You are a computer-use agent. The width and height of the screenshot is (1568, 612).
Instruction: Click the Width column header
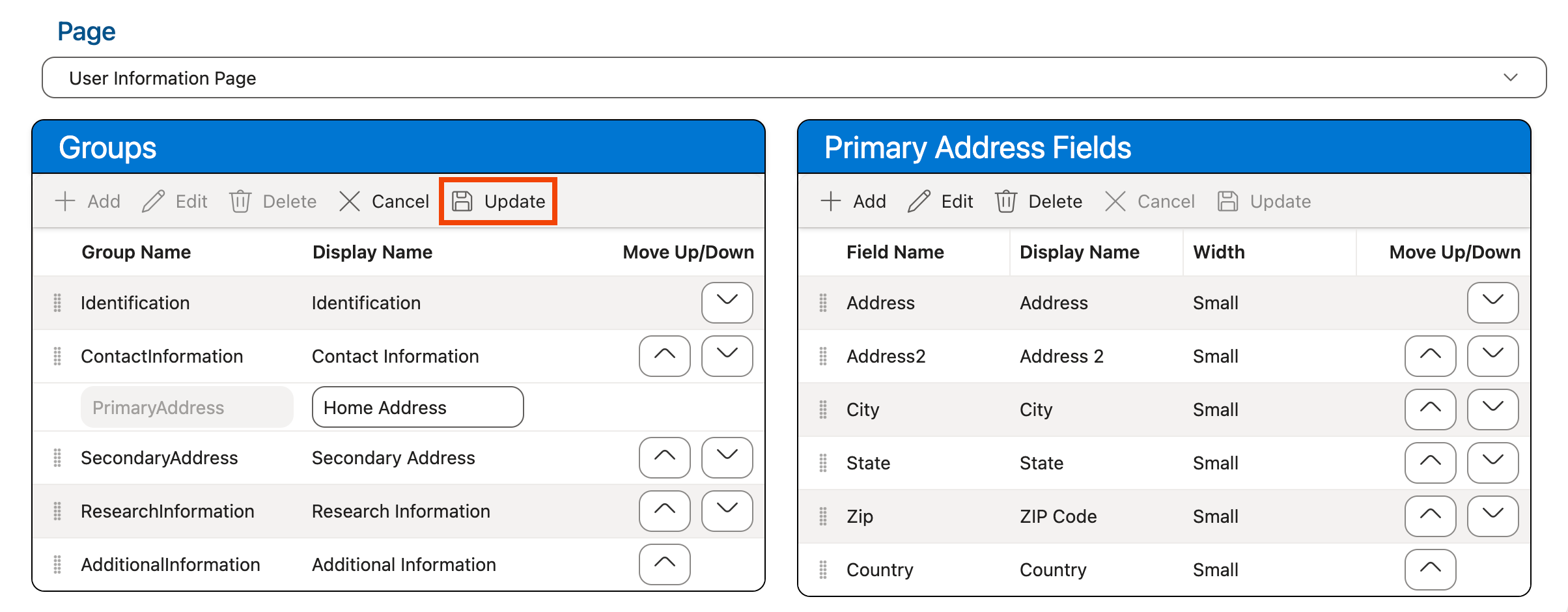[1218, 252]
